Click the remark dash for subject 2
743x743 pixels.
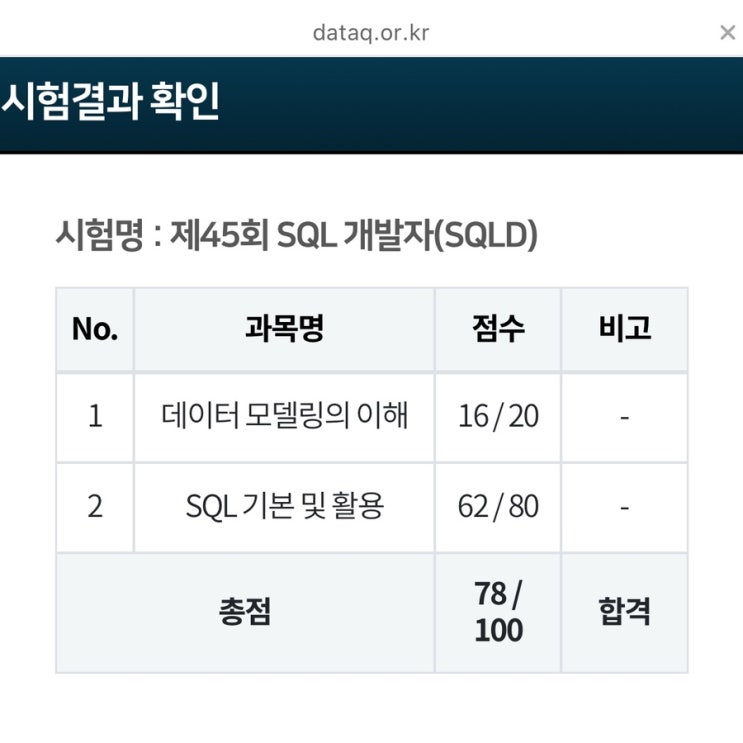(x=625, y=508)
